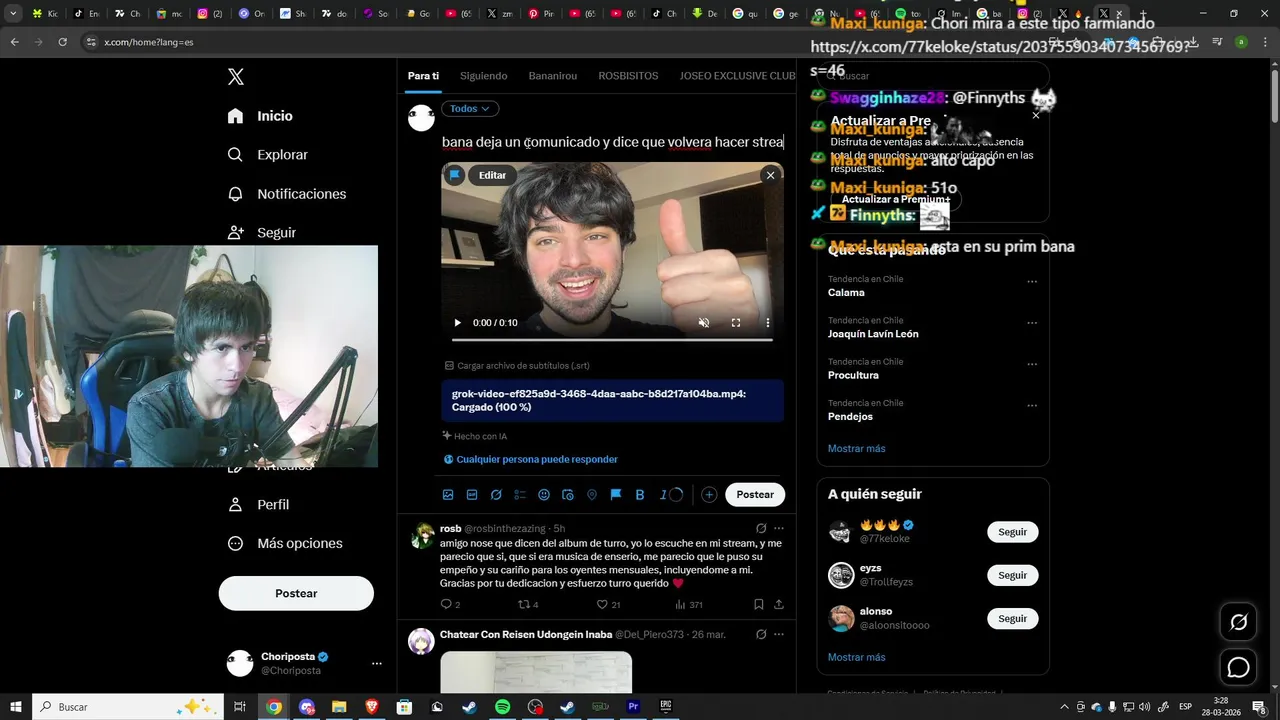
Task: Click Editar on the attached video
Action: pyautogui.click(x=492, y=175)
